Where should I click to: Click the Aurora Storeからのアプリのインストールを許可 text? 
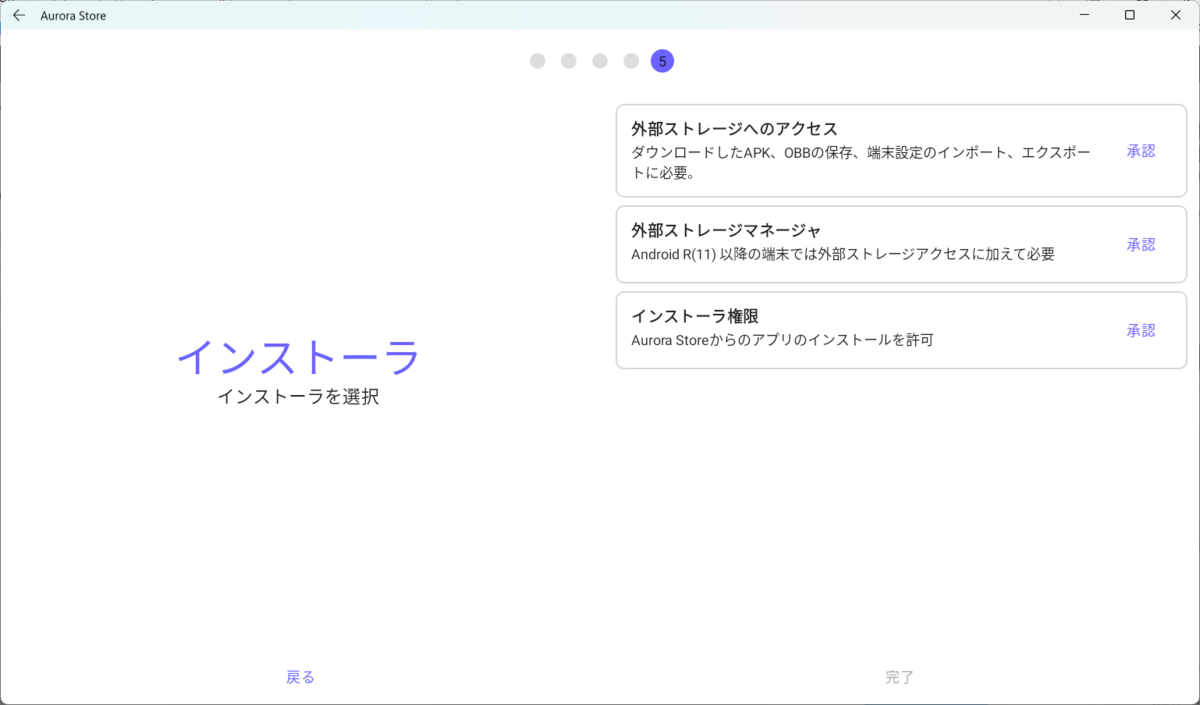[x=782, y=340]
